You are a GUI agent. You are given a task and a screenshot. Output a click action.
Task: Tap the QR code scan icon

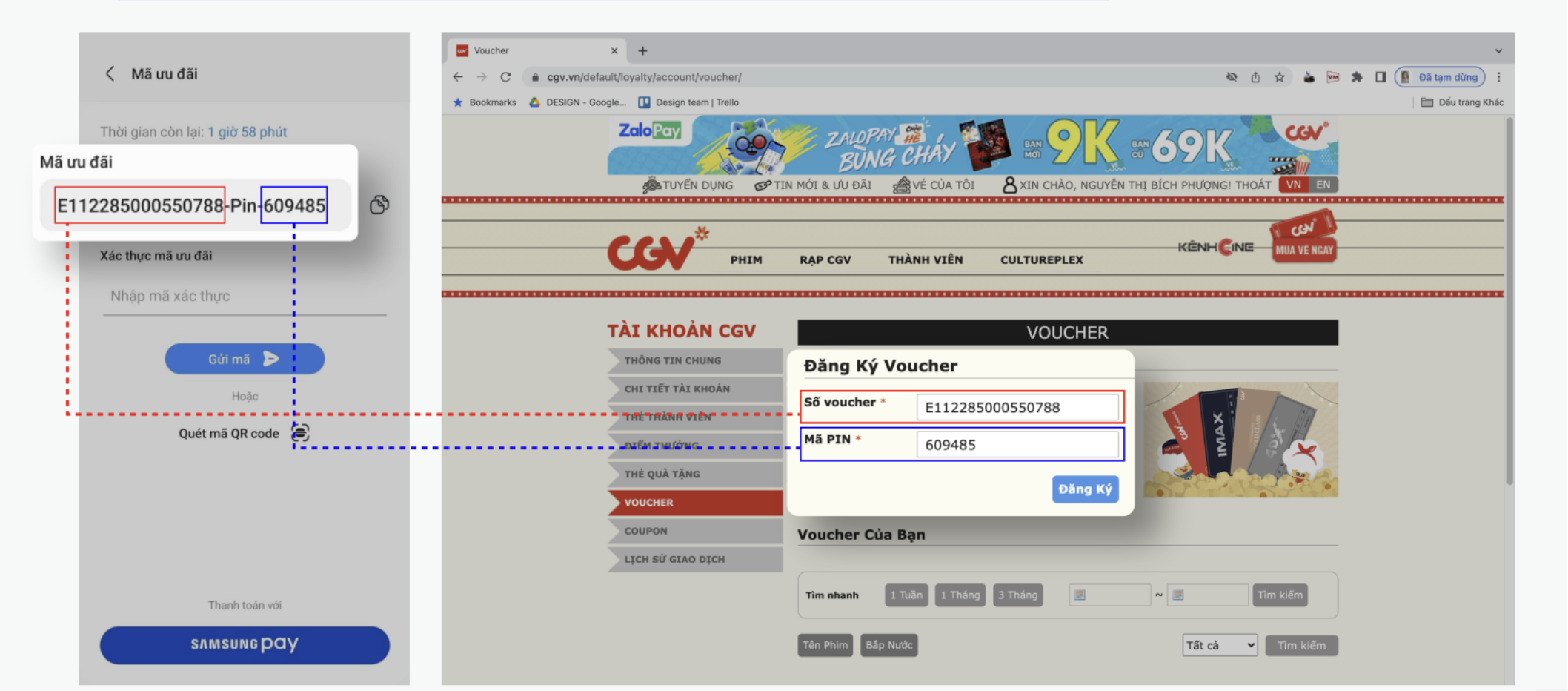coord(300,432)
